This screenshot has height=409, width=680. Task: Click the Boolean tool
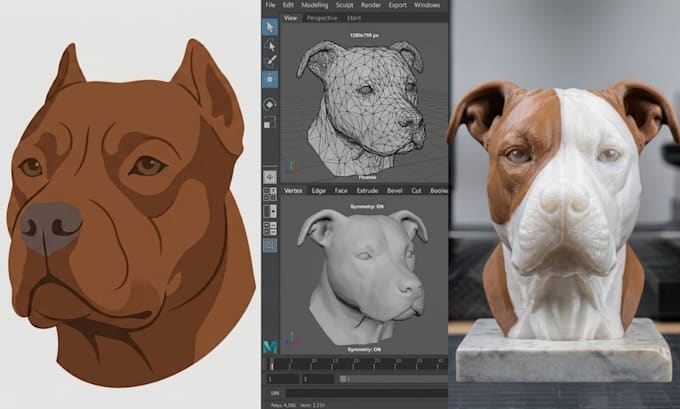438,190
